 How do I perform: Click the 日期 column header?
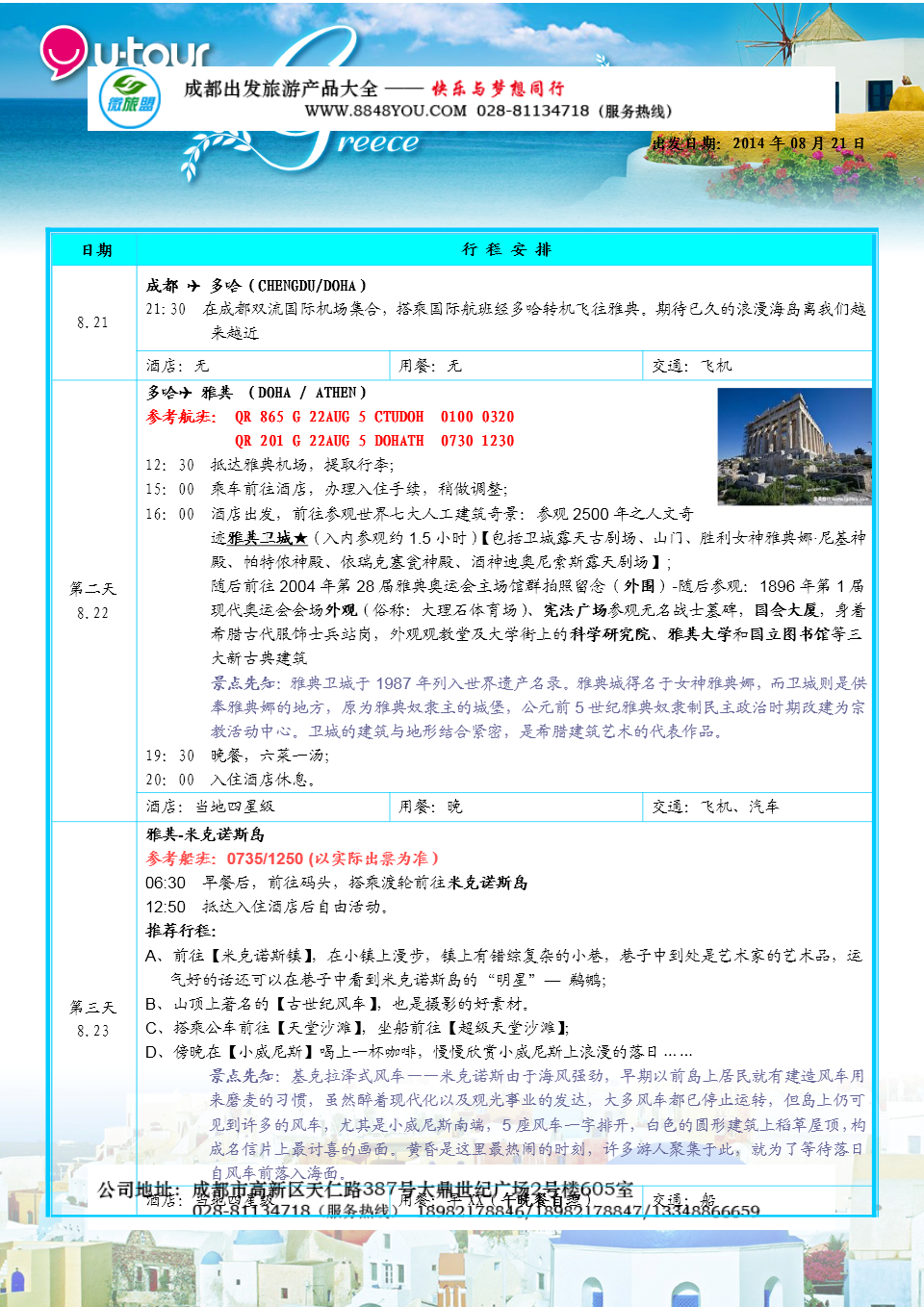click(x=96, y=250)
